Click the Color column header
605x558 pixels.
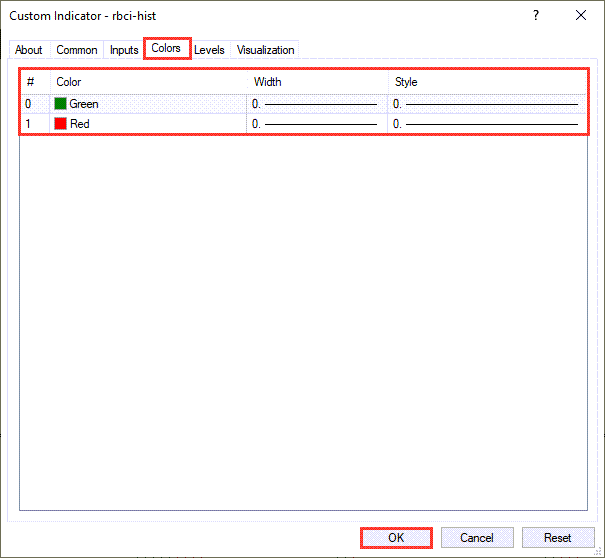[69, 82]
